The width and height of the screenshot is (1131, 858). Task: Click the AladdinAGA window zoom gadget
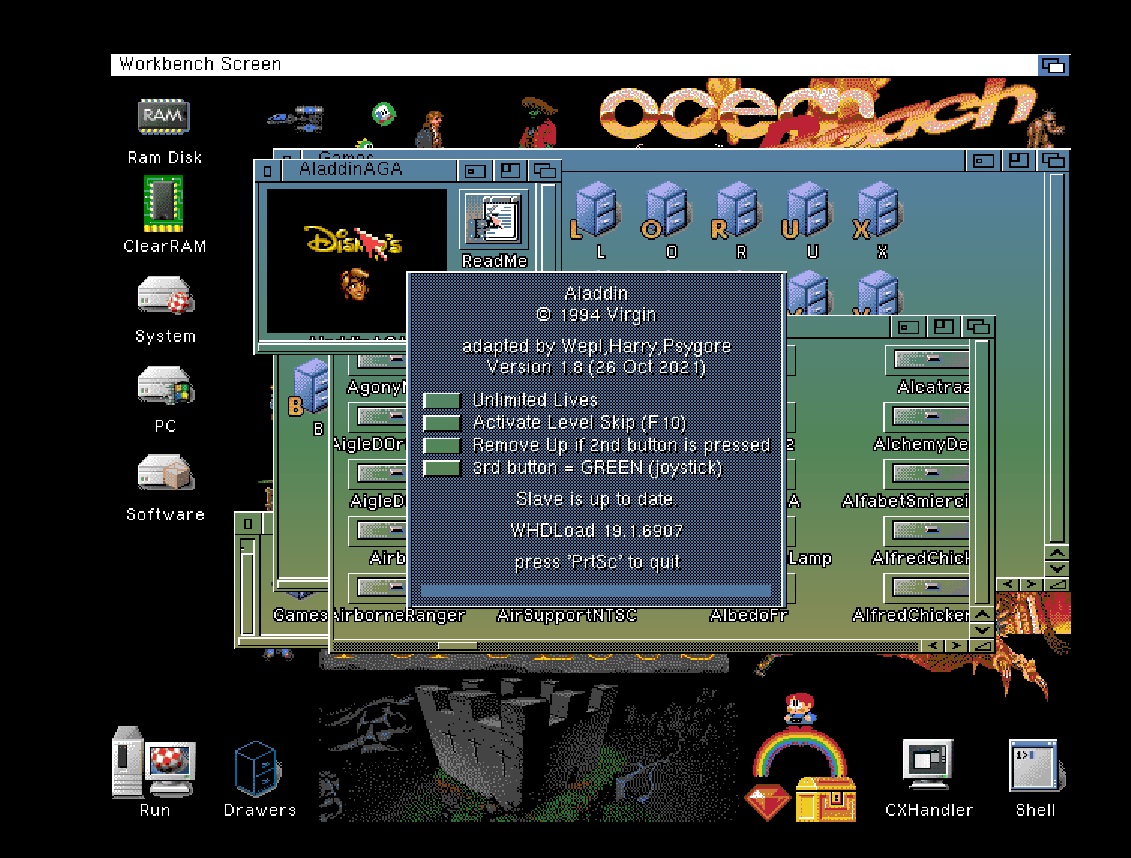(510, 171)
